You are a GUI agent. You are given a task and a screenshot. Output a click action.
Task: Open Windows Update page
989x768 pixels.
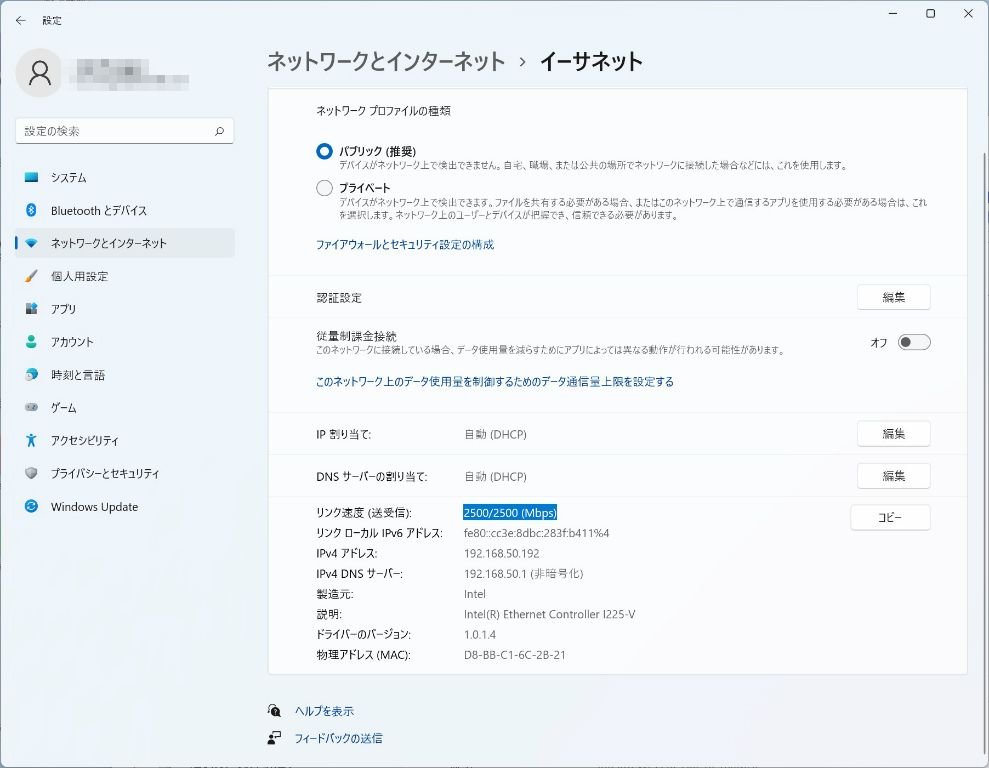(x=94, y=507)
